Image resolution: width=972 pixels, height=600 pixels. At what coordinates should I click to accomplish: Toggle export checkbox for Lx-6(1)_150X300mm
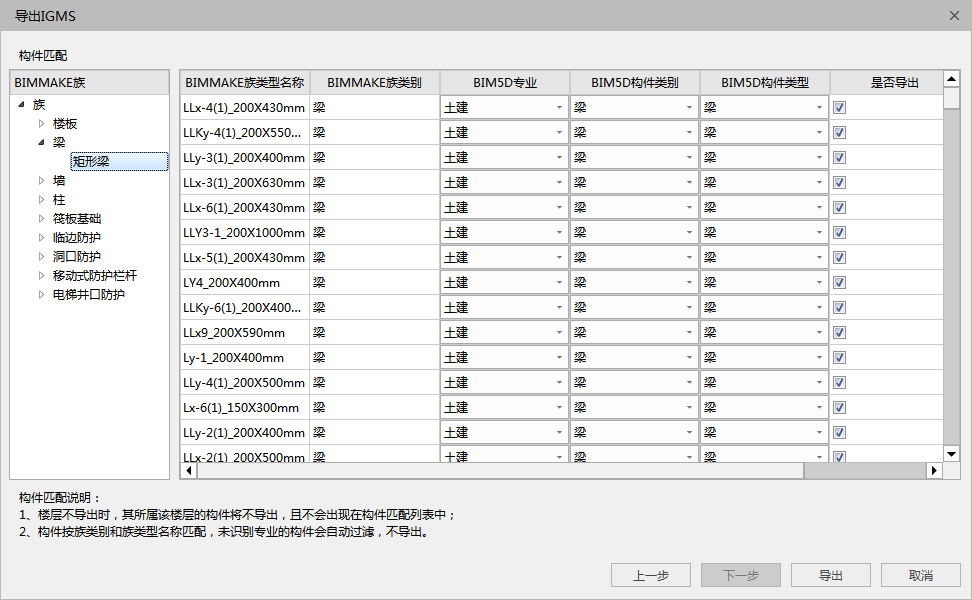[x=839, y=407]
